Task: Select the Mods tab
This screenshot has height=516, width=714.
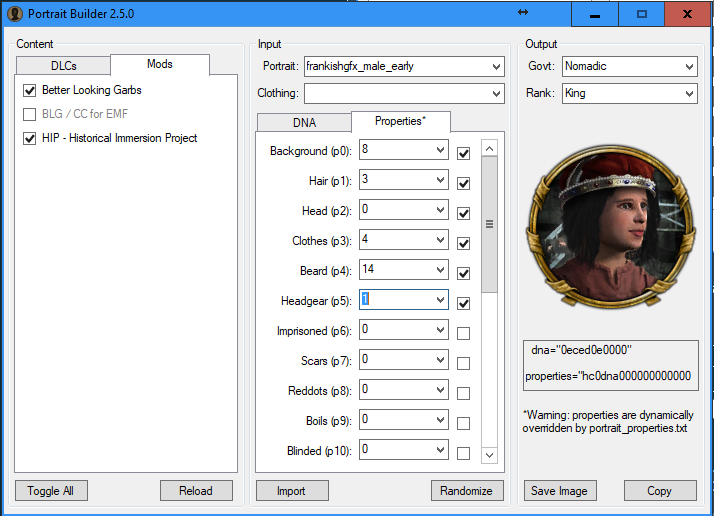Action: pos(160,64)
